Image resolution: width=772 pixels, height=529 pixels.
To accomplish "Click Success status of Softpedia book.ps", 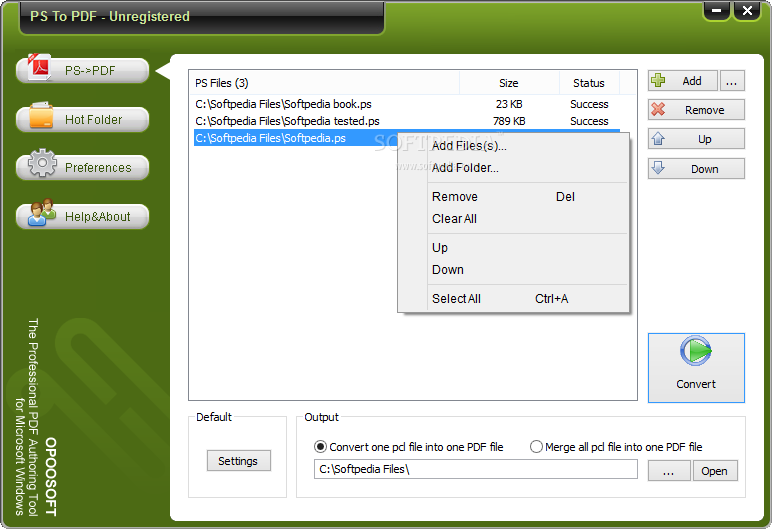I will click(589, 104).
